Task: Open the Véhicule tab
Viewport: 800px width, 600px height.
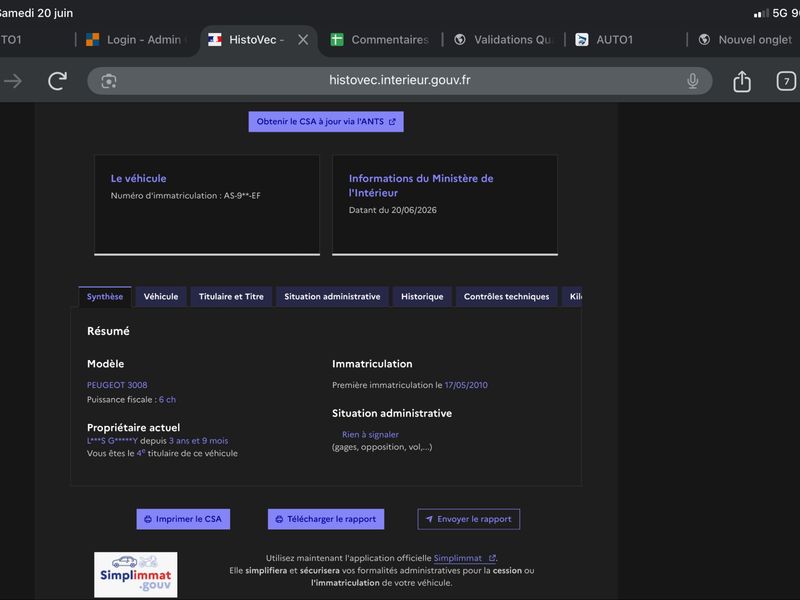Action: (x=161, y=296)
